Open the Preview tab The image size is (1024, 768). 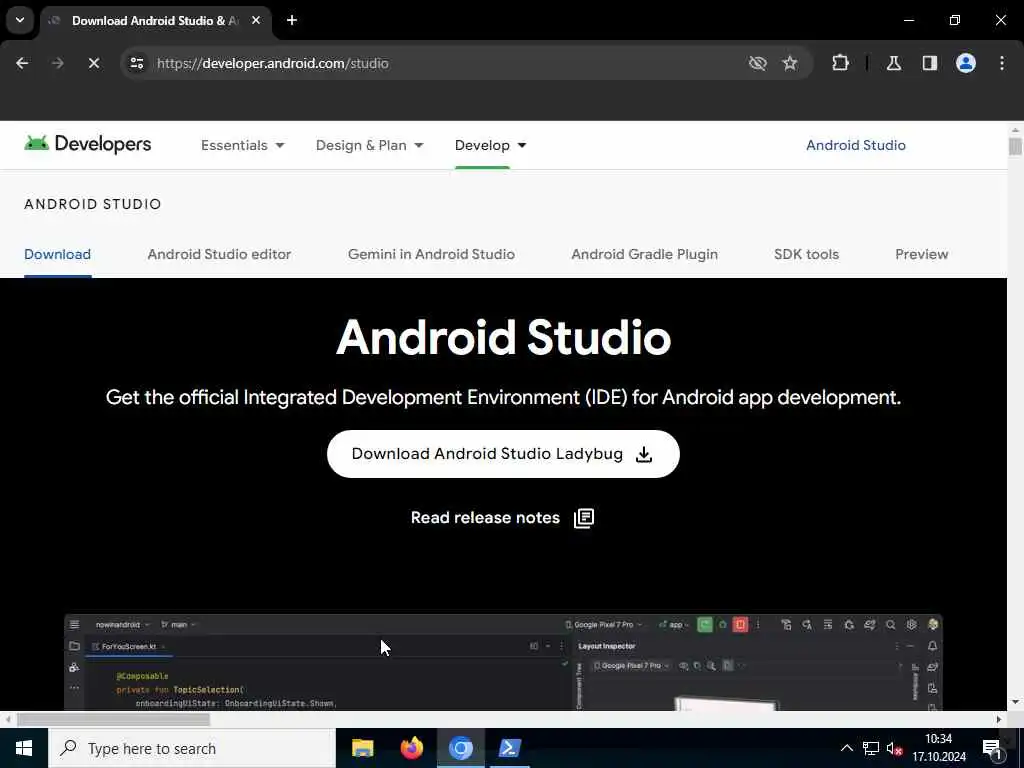pyautogui.click(x=921, y=254)
